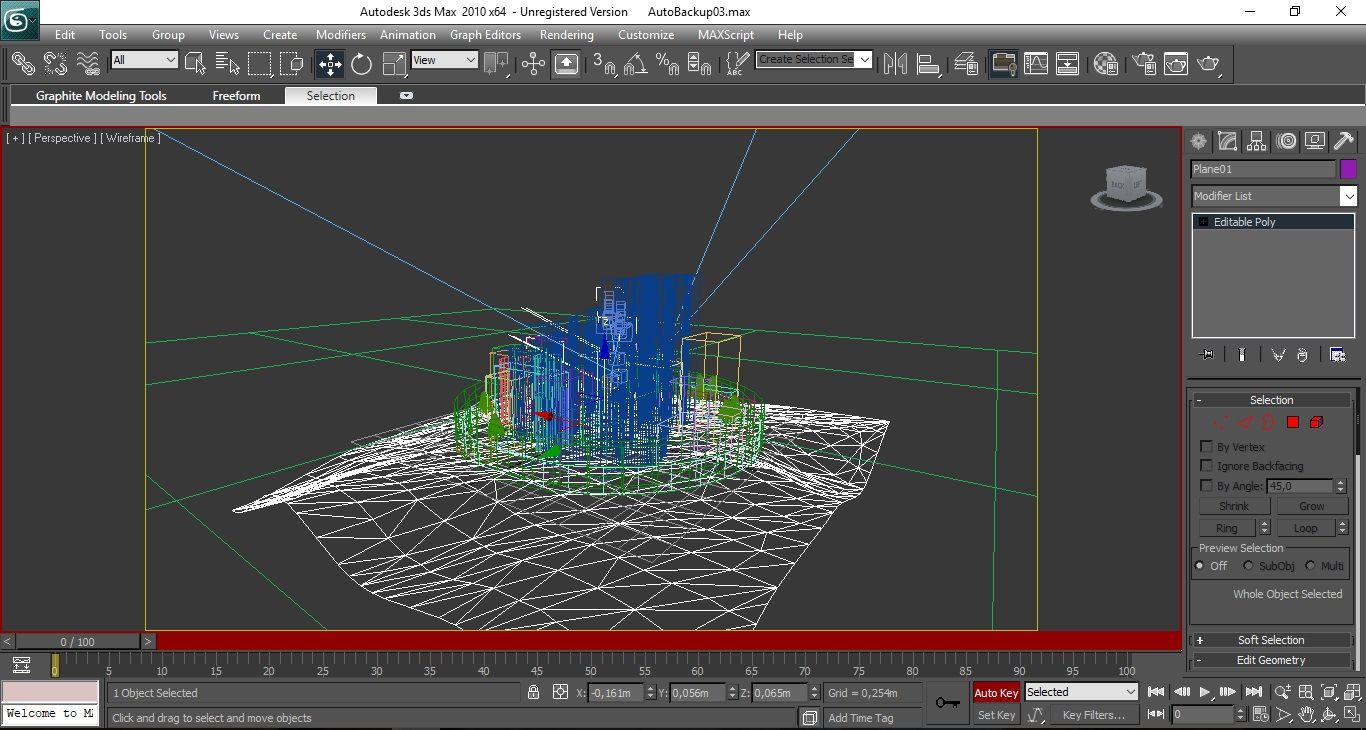Viewport: 1366px width, 730px height.
Task: Click the Grow selection button
Action: (1312, 506)
